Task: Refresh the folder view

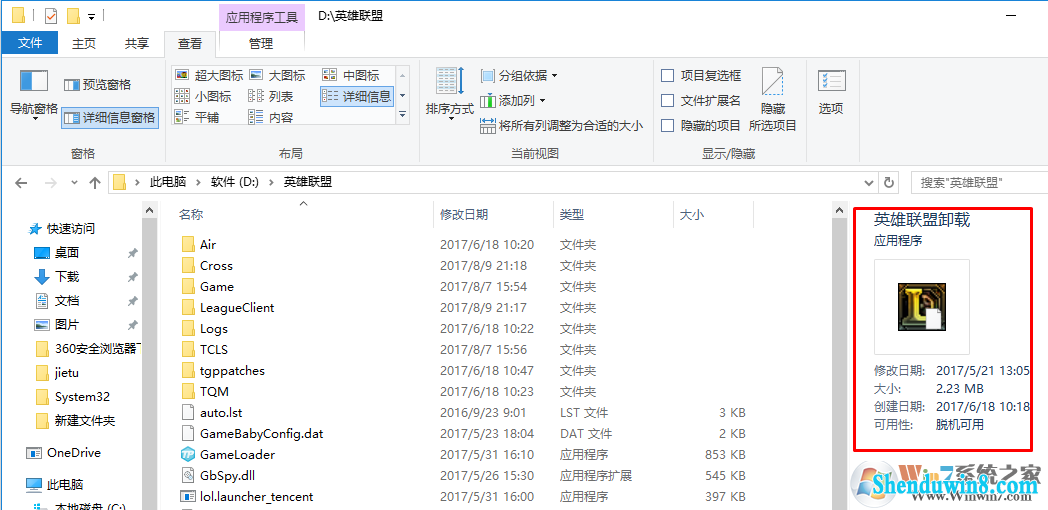Action: [889, 182]
